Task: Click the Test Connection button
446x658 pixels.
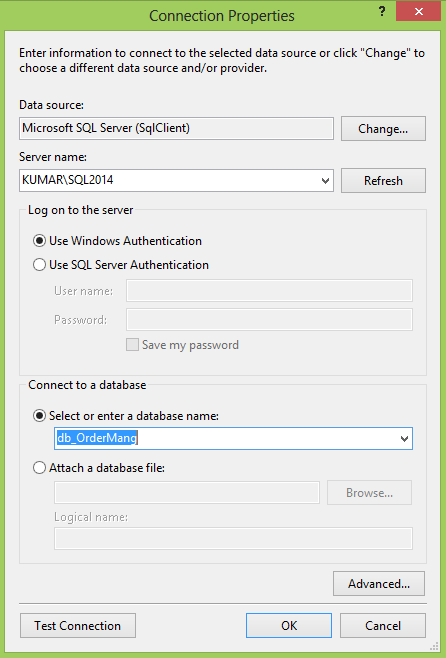Action: pyautogui.click(x=78, y=626)
